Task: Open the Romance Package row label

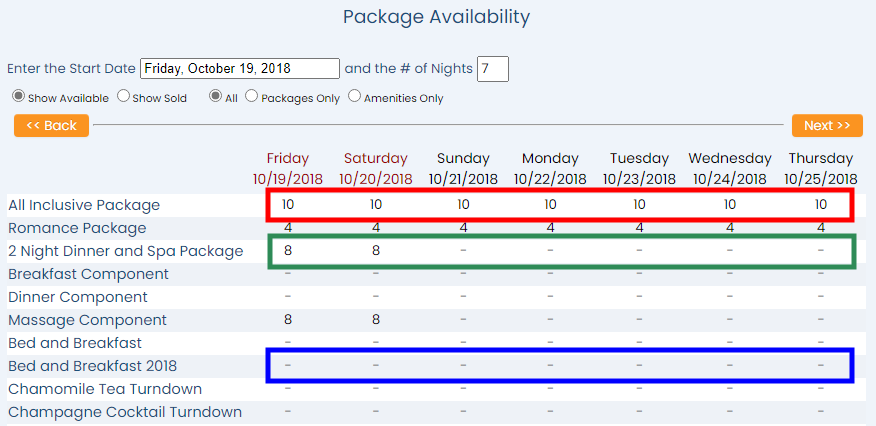Action: [x=77, y=228]
